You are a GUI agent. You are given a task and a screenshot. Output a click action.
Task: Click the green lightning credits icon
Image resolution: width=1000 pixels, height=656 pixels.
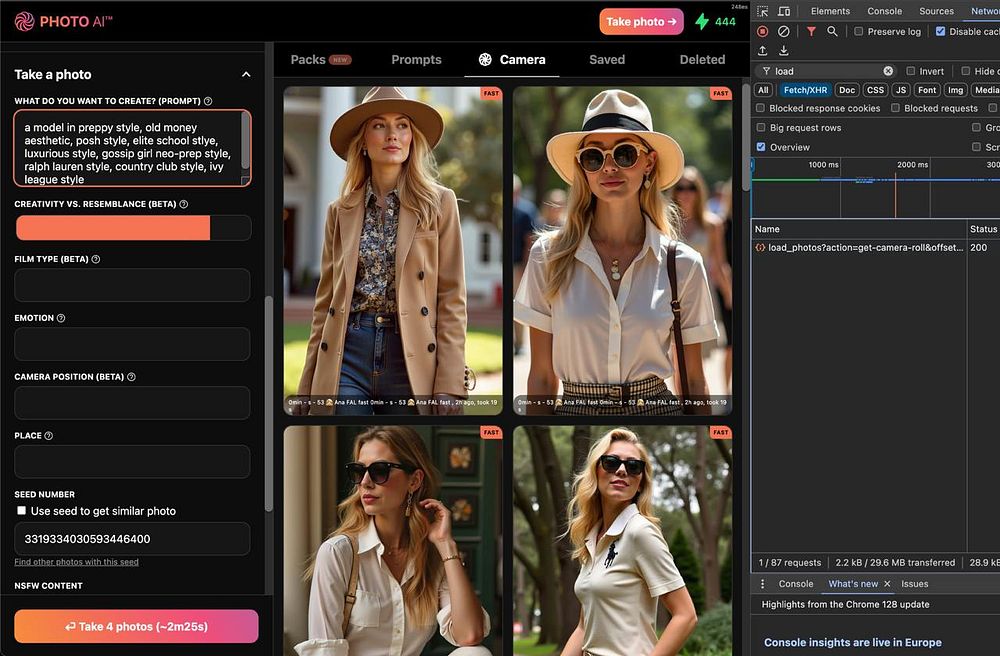coord(702,21)
